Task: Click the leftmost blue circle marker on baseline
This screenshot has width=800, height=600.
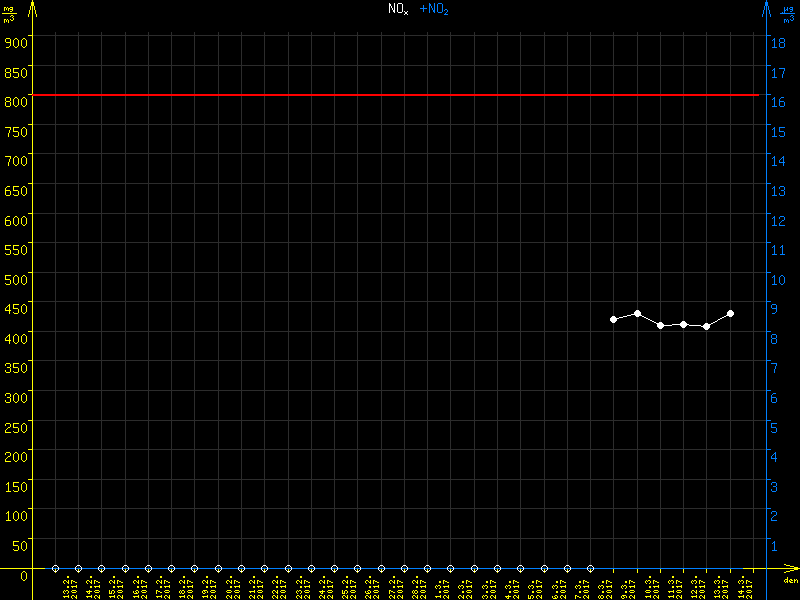Action: click(55, 568)
